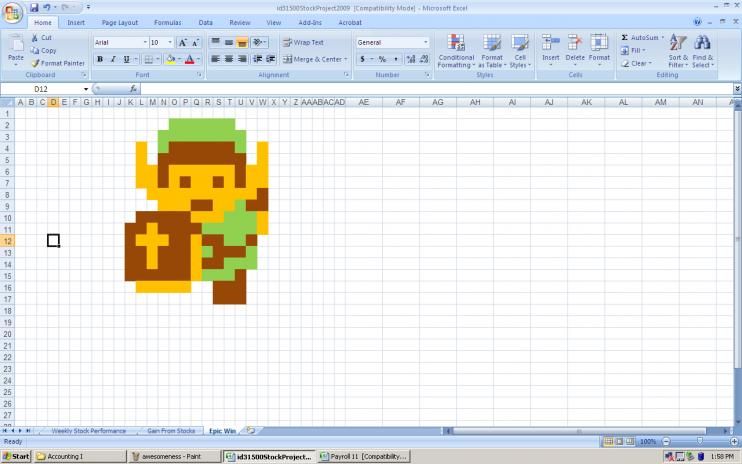Decrease font size with Shrink Font

pyautogui.click(x=195, y=43)
